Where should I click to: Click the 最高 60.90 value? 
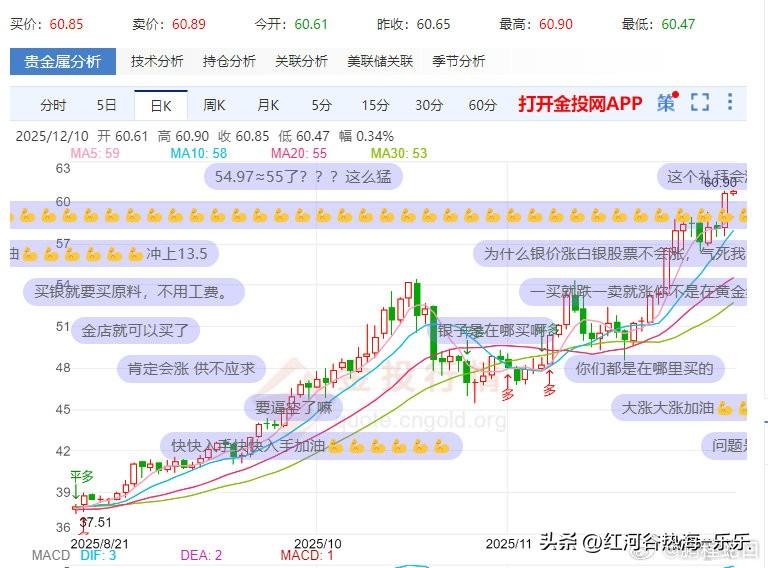point(536,24)
